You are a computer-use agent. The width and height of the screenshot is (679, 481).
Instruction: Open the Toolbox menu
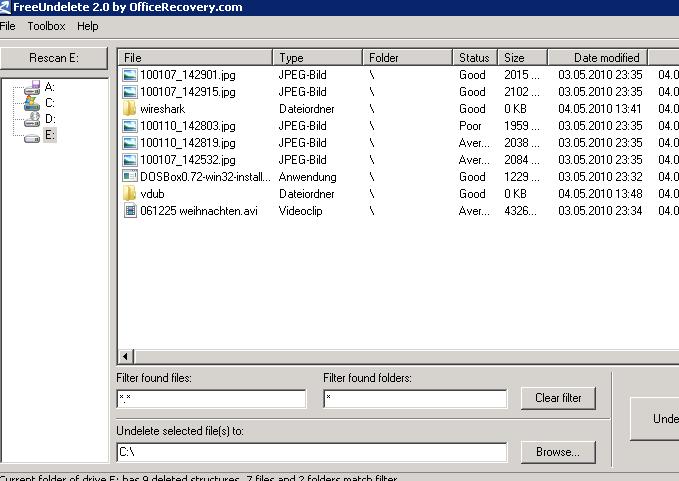pos(46,26)
